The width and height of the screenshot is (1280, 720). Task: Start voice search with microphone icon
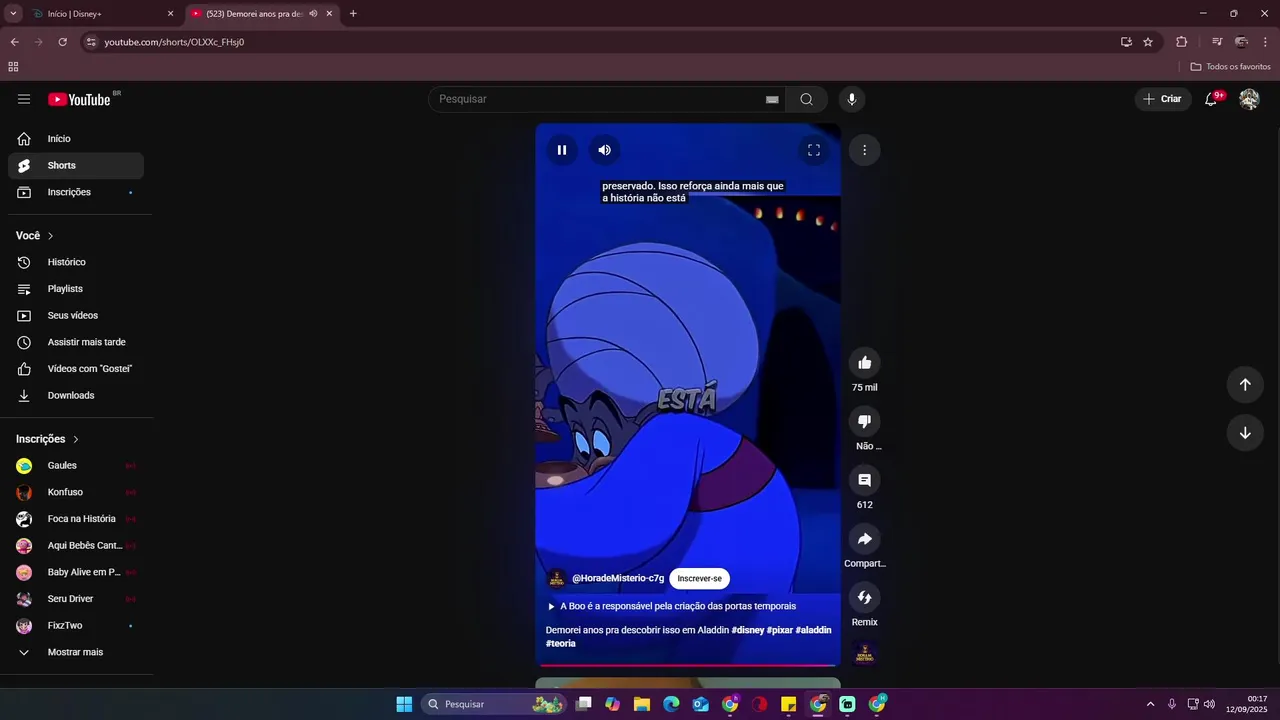click(x=852, y=99)
